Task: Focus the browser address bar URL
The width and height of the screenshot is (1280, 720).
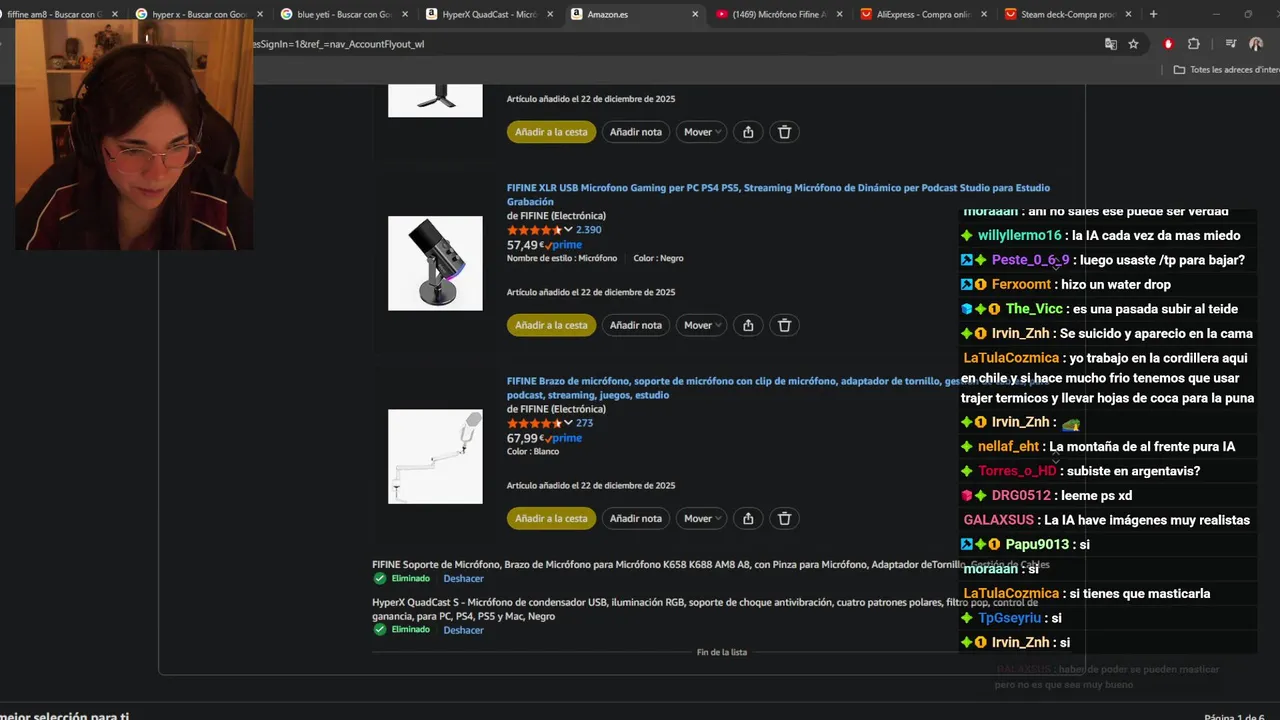Action: click(660, 44)
